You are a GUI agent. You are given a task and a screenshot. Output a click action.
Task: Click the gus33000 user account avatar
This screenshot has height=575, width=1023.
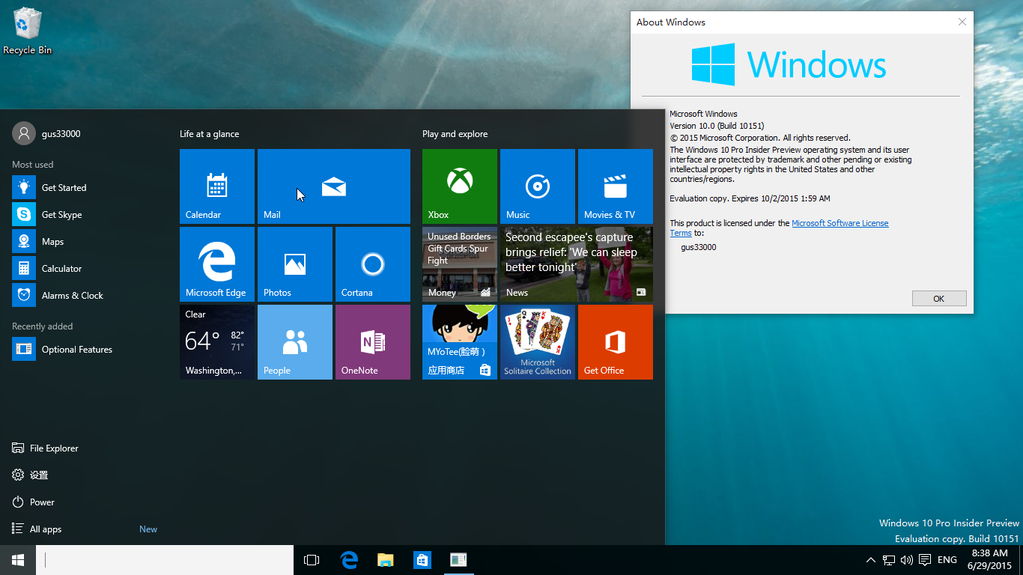coord(23,133)
